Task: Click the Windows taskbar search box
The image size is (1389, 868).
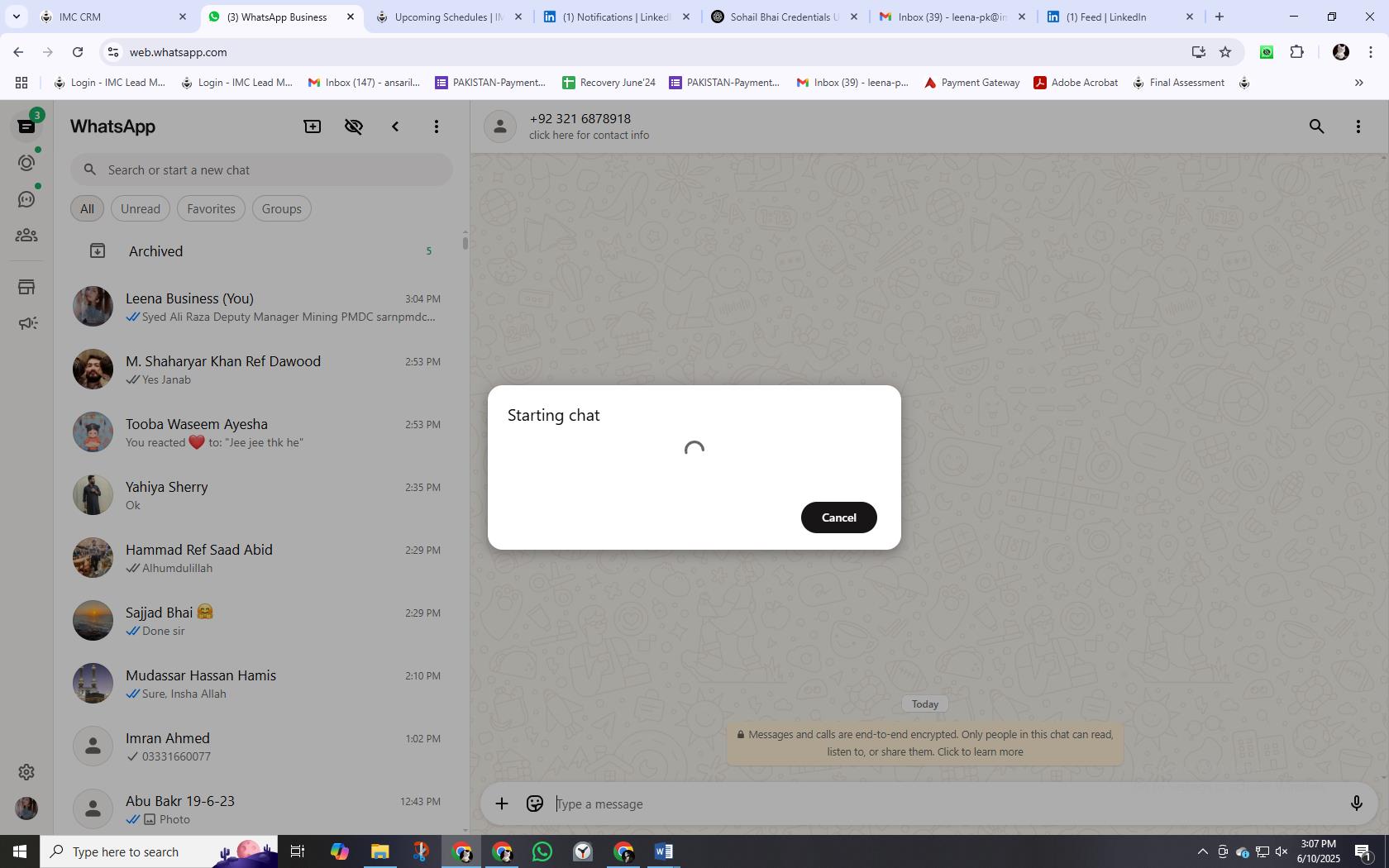Action: click(x=159, y=851)
